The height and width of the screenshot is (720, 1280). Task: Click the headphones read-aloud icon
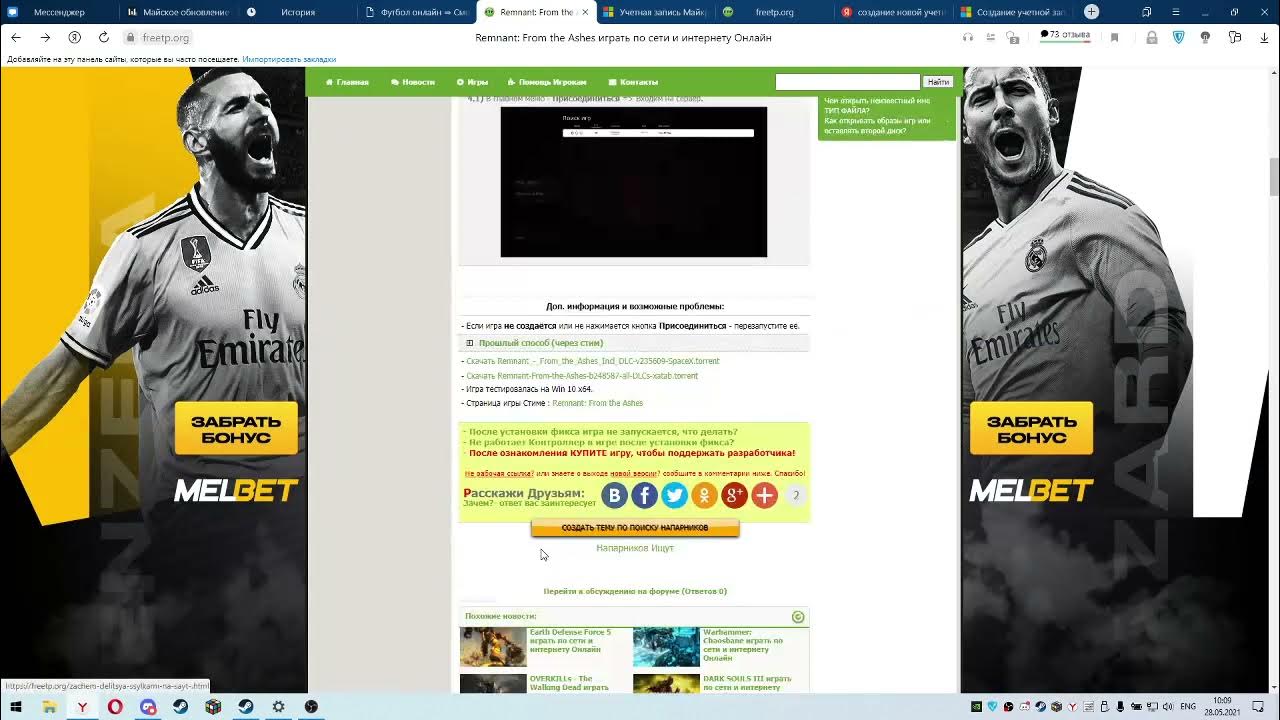click(x=967, y=37)
